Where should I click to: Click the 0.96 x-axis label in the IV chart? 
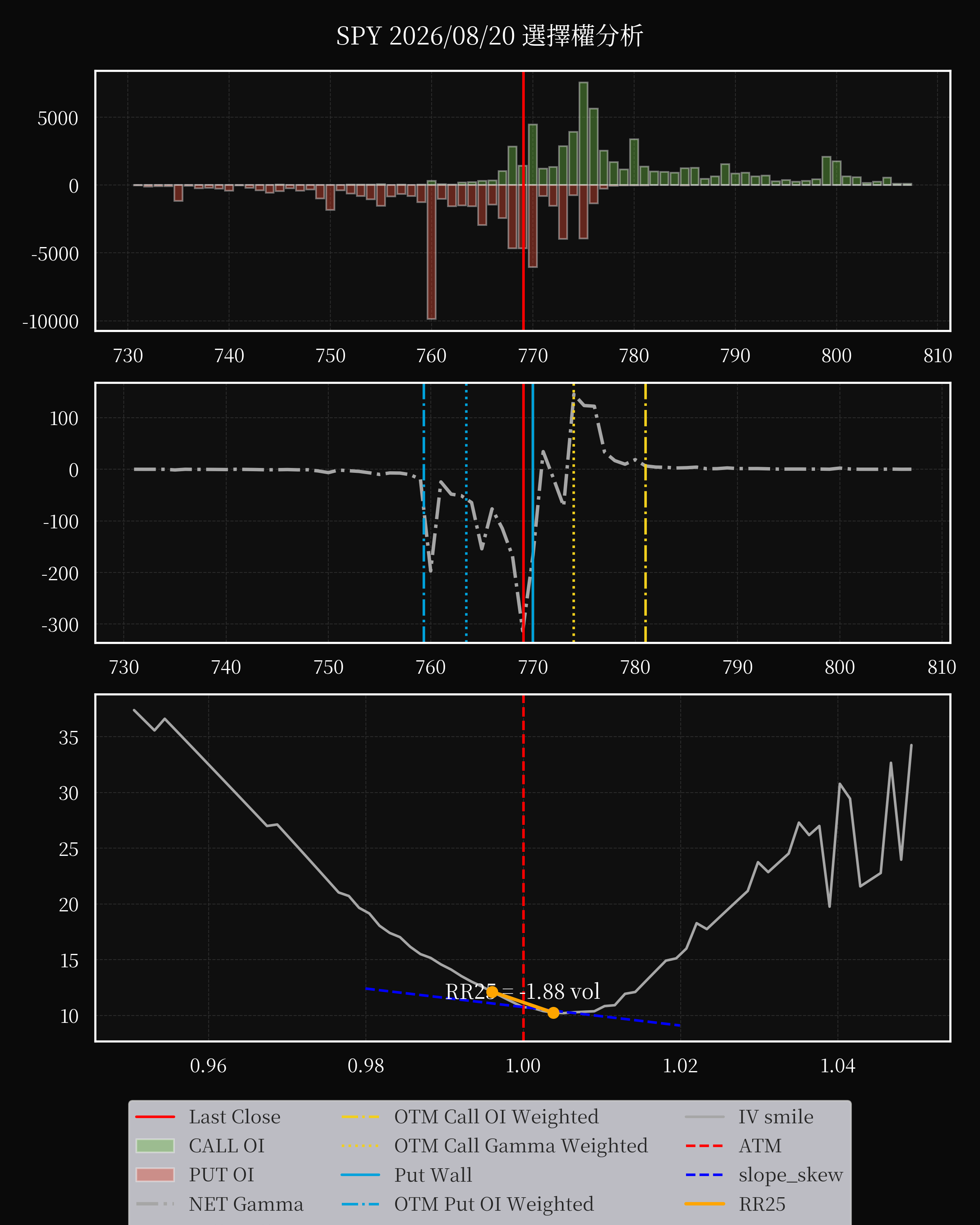[x=208, y=1065]
